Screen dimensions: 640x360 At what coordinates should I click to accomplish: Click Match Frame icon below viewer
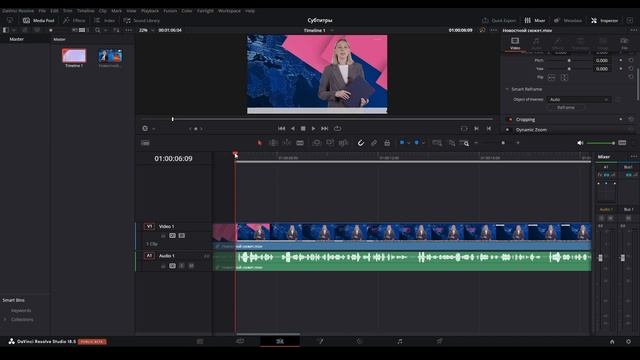[464, 129]
